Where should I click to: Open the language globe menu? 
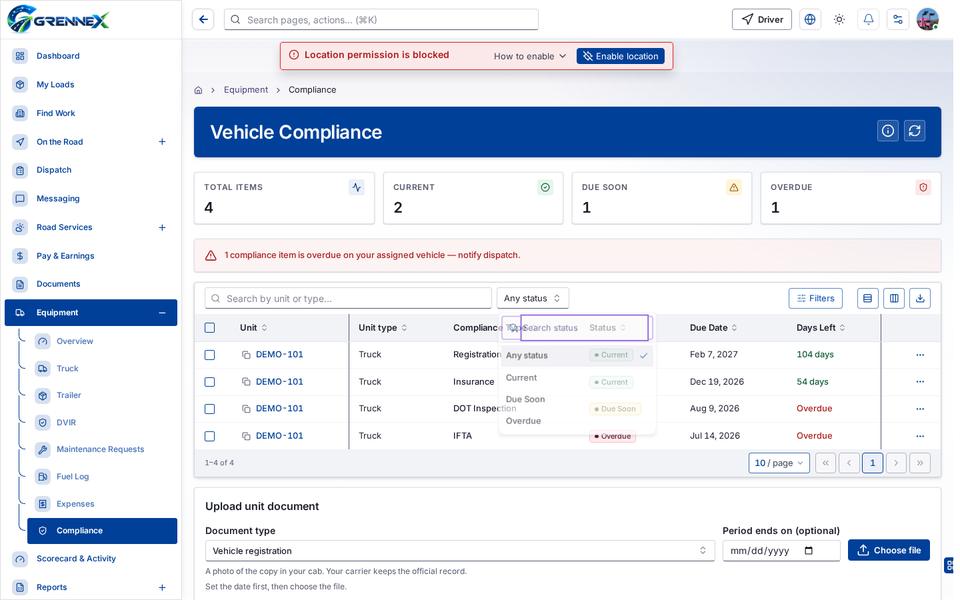[810, 20]
